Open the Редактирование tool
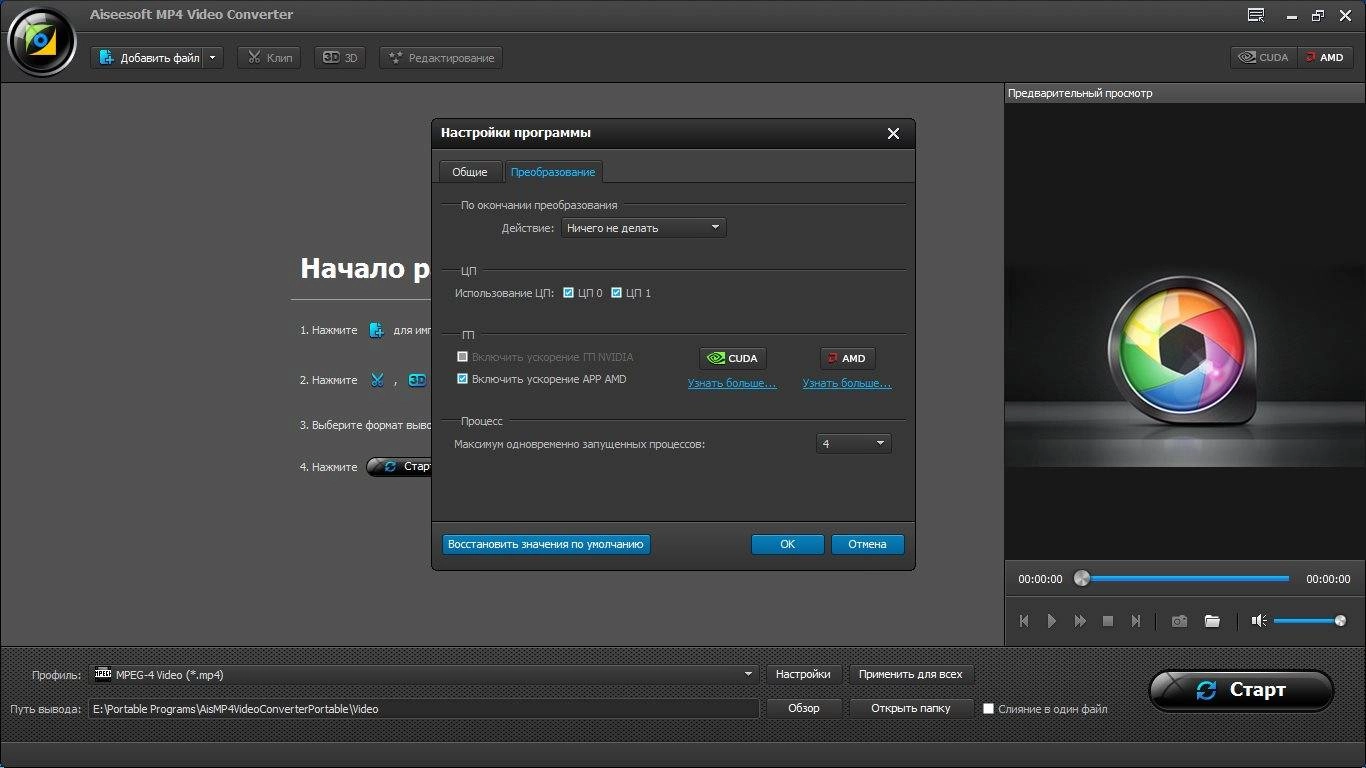 pyautogui.click(x=441, y=58)
